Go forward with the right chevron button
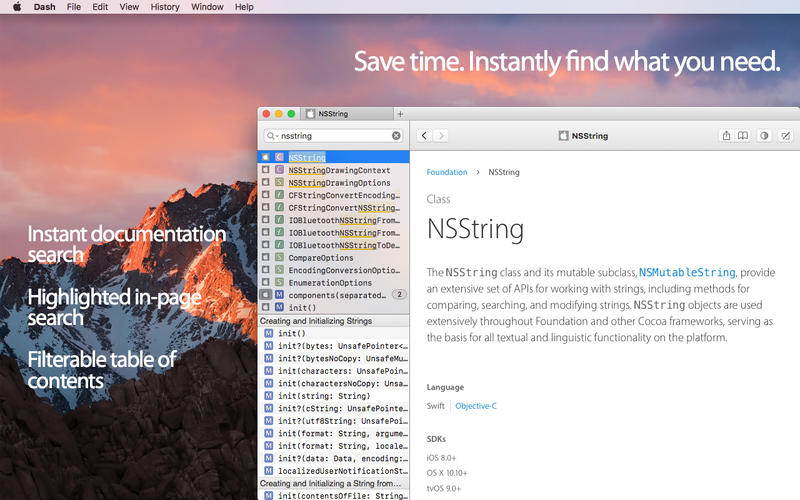 pos(441,136)
